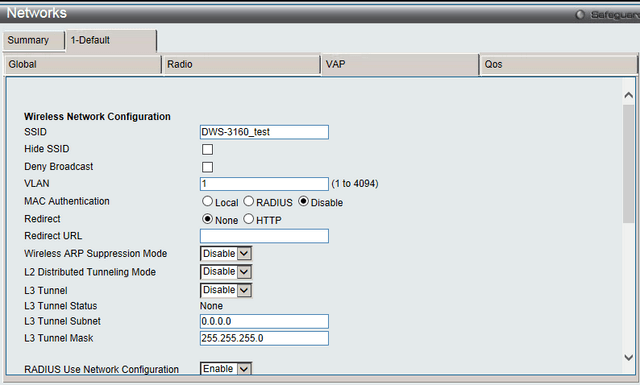
Task: Open the Qos tab
Action: point(559,65)
